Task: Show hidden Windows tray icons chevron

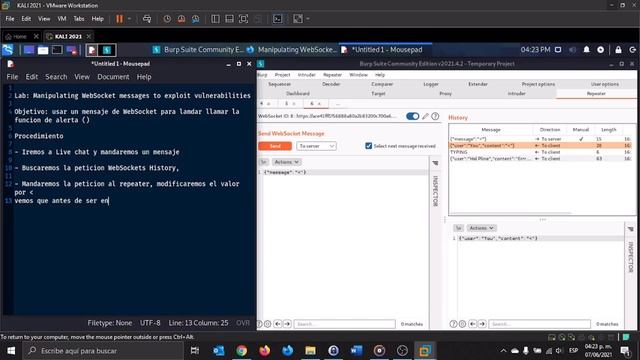Action: coord(503,351)
